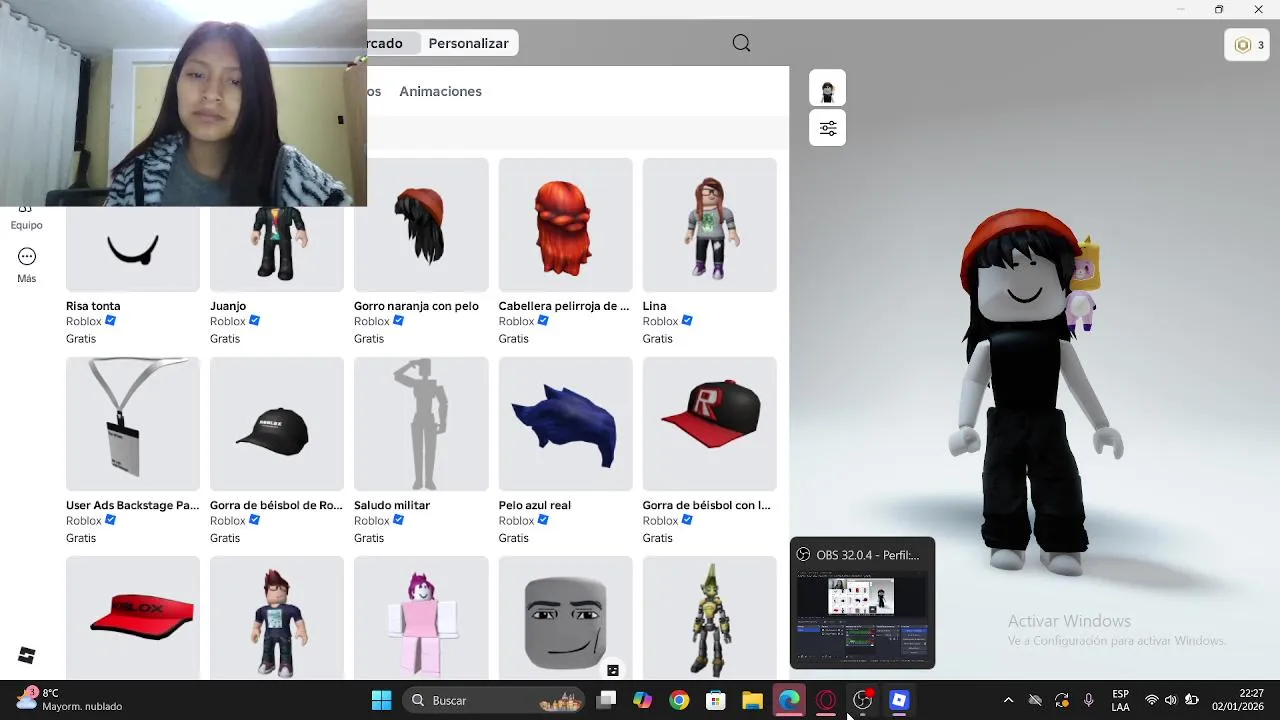Image resolution: width=1280 pixels, height=720 pixels.
Task: Switch to the Personalizar tab
Action: (468, 43)
